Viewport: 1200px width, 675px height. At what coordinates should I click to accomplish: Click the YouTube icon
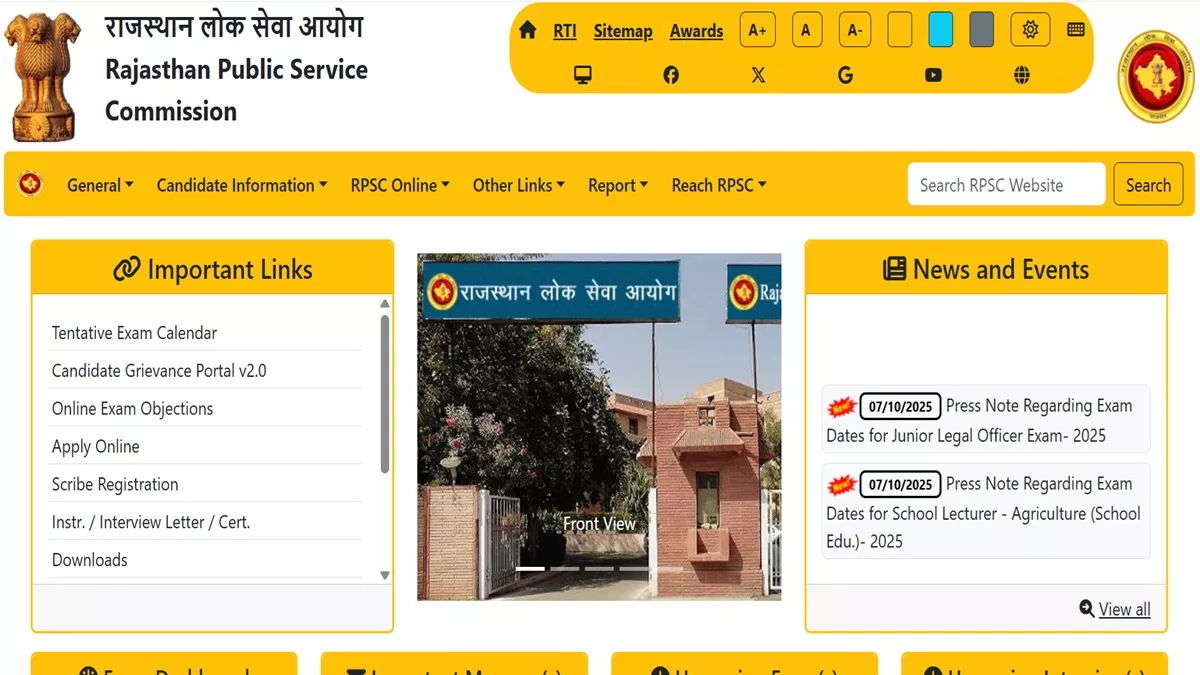[933, 75]
